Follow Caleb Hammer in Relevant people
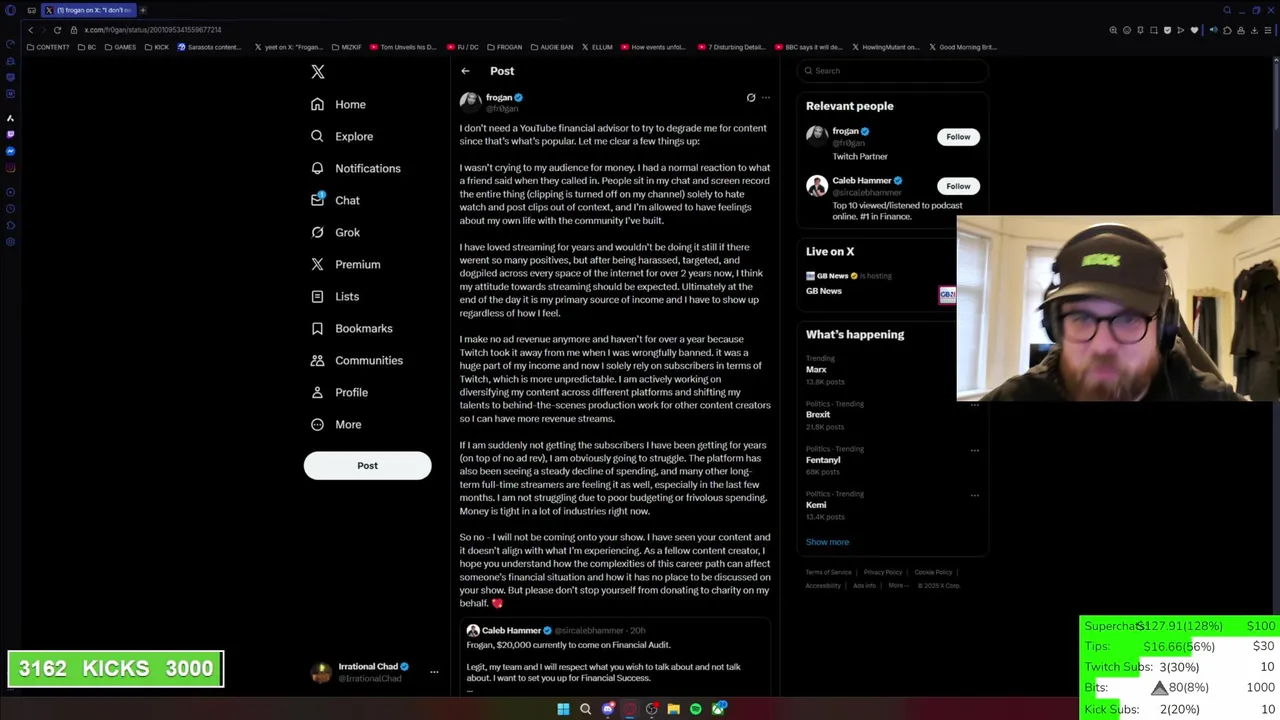The image size is (1280, 720). pyautogui.click(x=958, y=186)
